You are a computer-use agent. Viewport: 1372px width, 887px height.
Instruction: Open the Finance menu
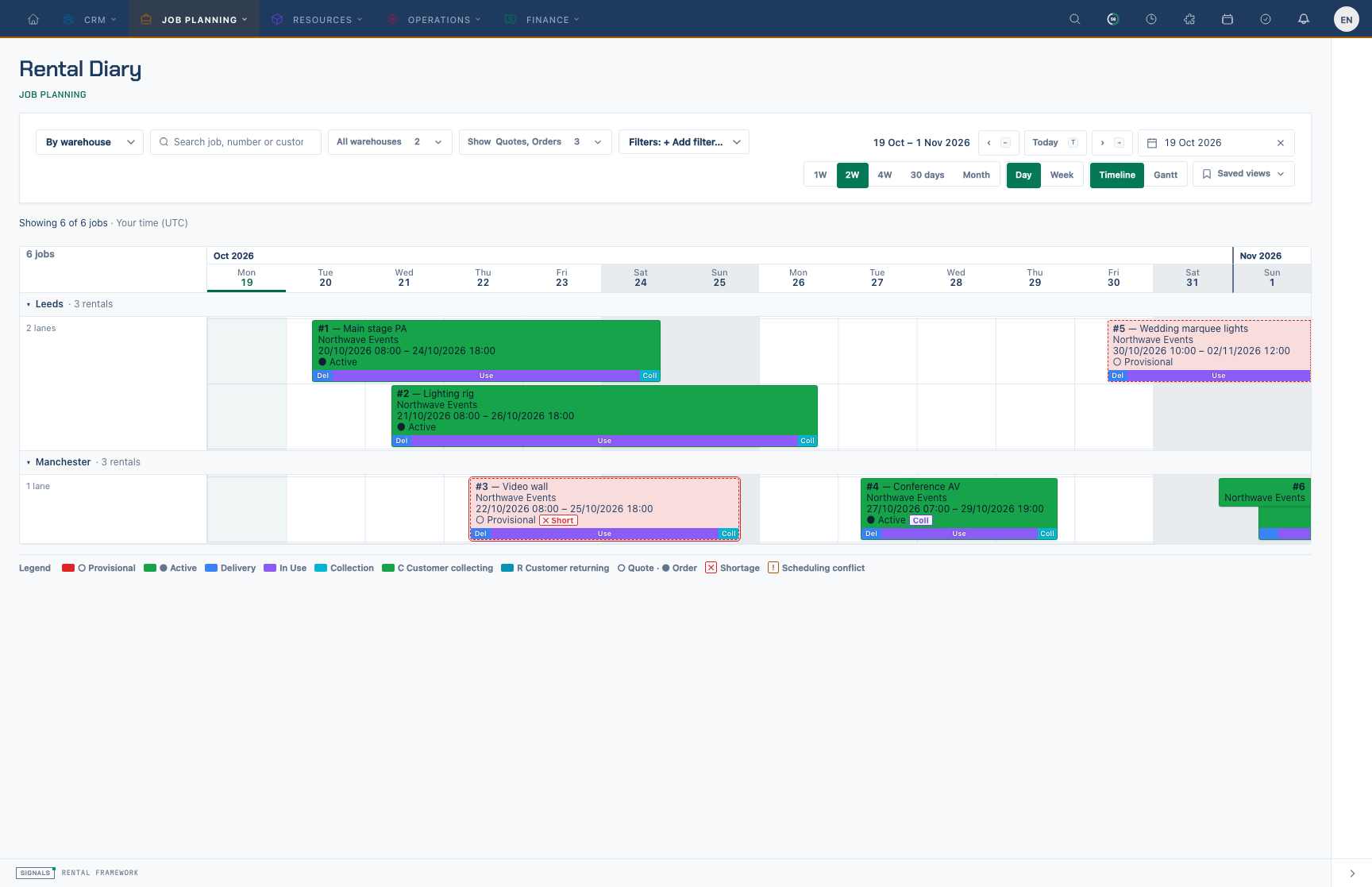click(x=542, y=19)
